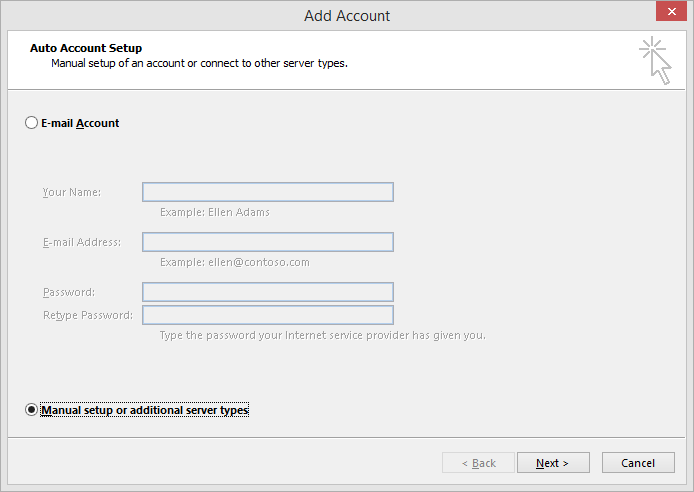Image resolution: width=694 pixels, height=492 pixels.
Task: Click the Retype Password label text
Action: click(88, 315)
